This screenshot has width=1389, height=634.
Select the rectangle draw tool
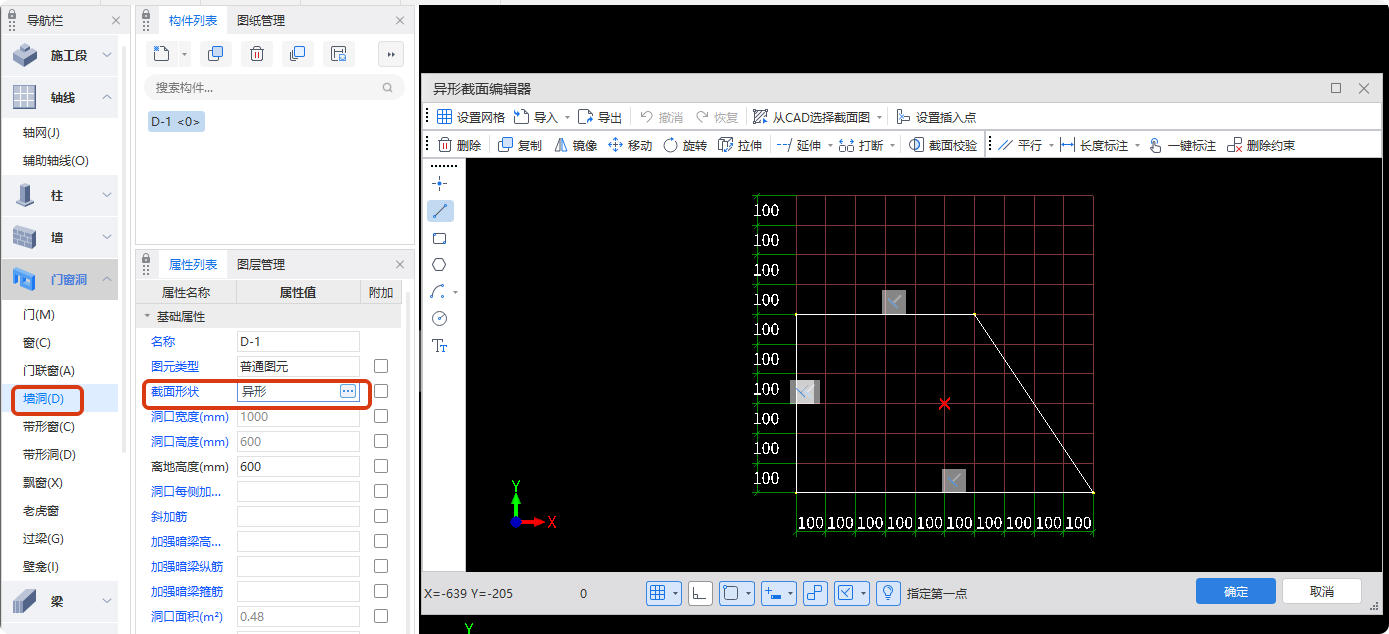click(440, 239)
